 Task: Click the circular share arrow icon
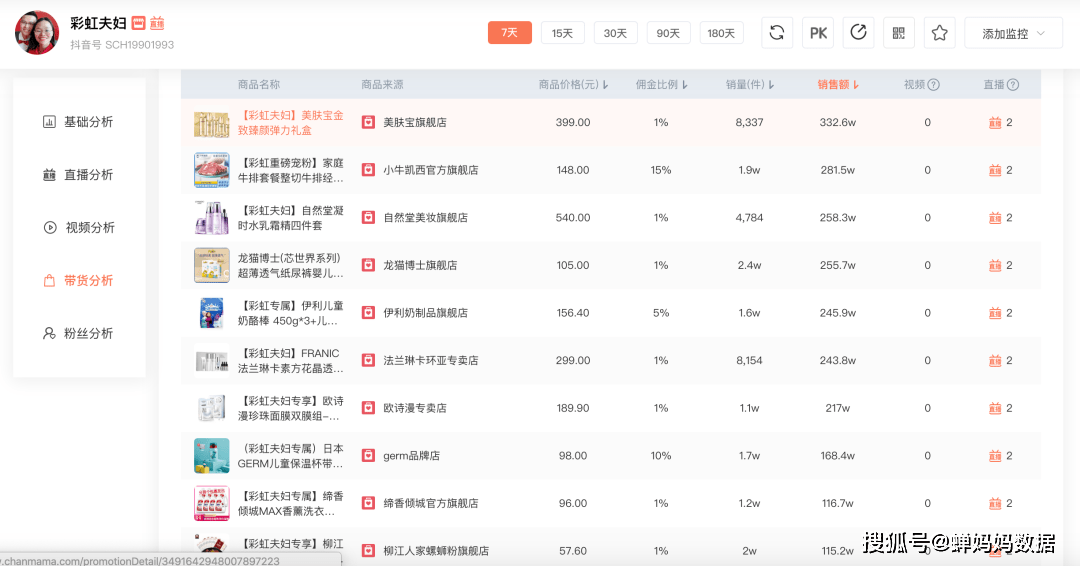858,33
